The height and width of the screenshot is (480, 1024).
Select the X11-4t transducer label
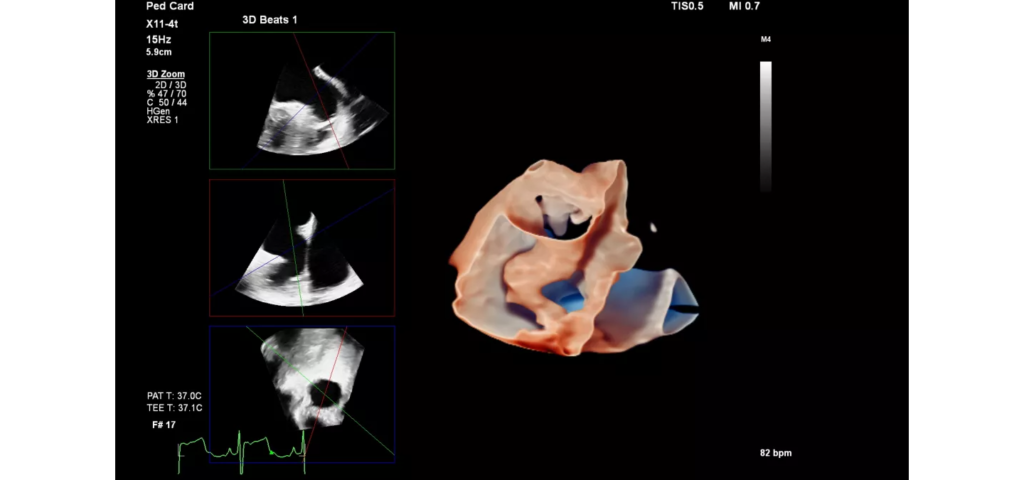[164, 23]
